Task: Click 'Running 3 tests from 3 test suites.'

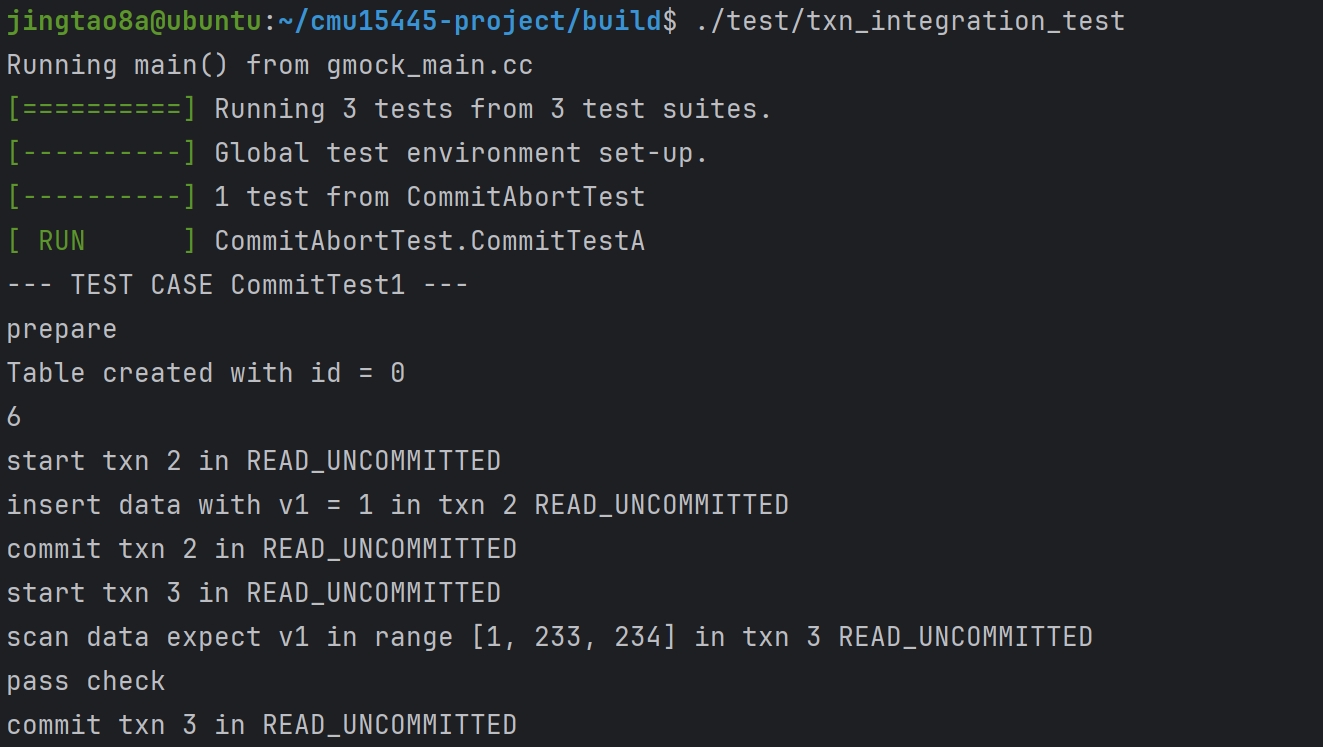Action: click(493, 109)
